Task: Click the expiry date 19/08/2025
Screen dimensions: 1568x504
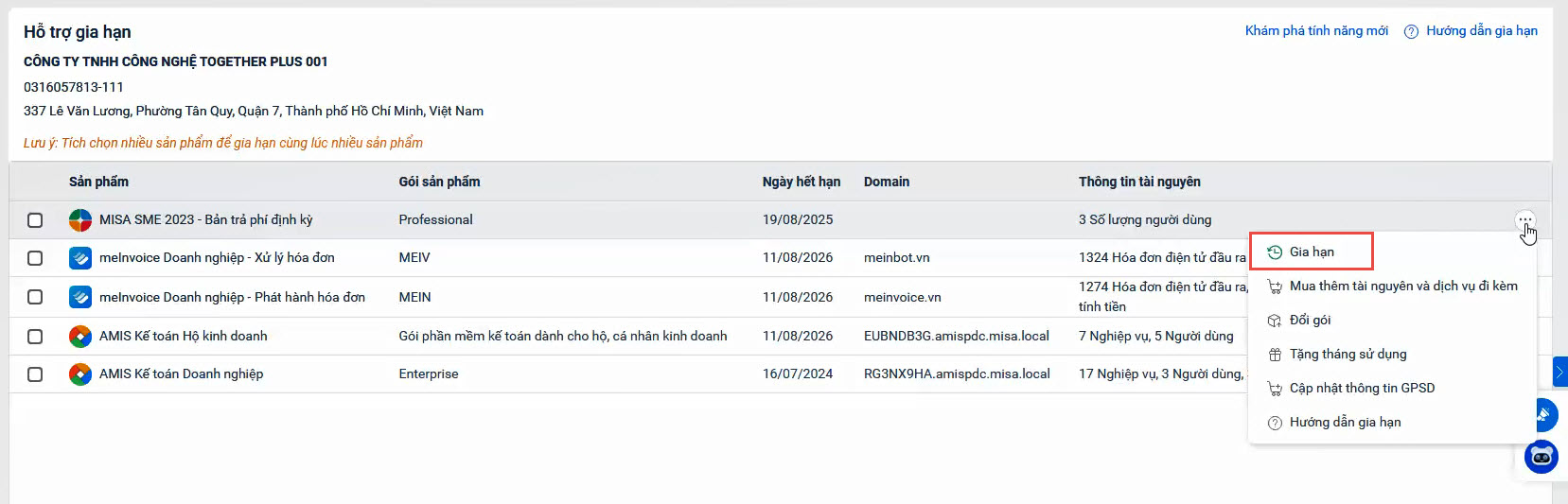Action: pyautogui.click(x=798, y=219)
